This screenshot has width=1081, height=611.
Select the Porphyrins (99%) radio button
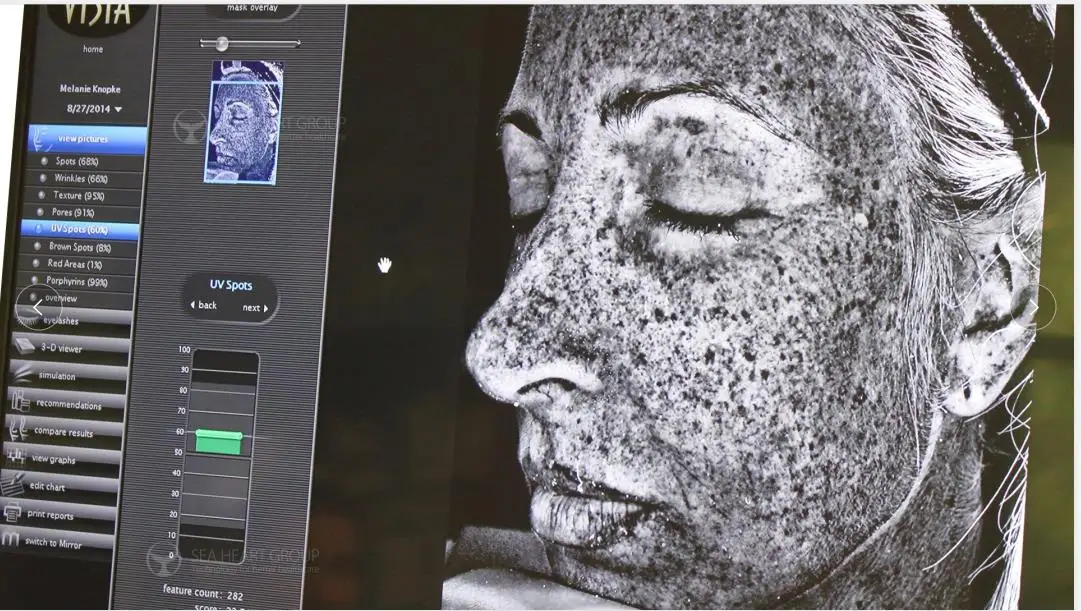coord(34,280)
